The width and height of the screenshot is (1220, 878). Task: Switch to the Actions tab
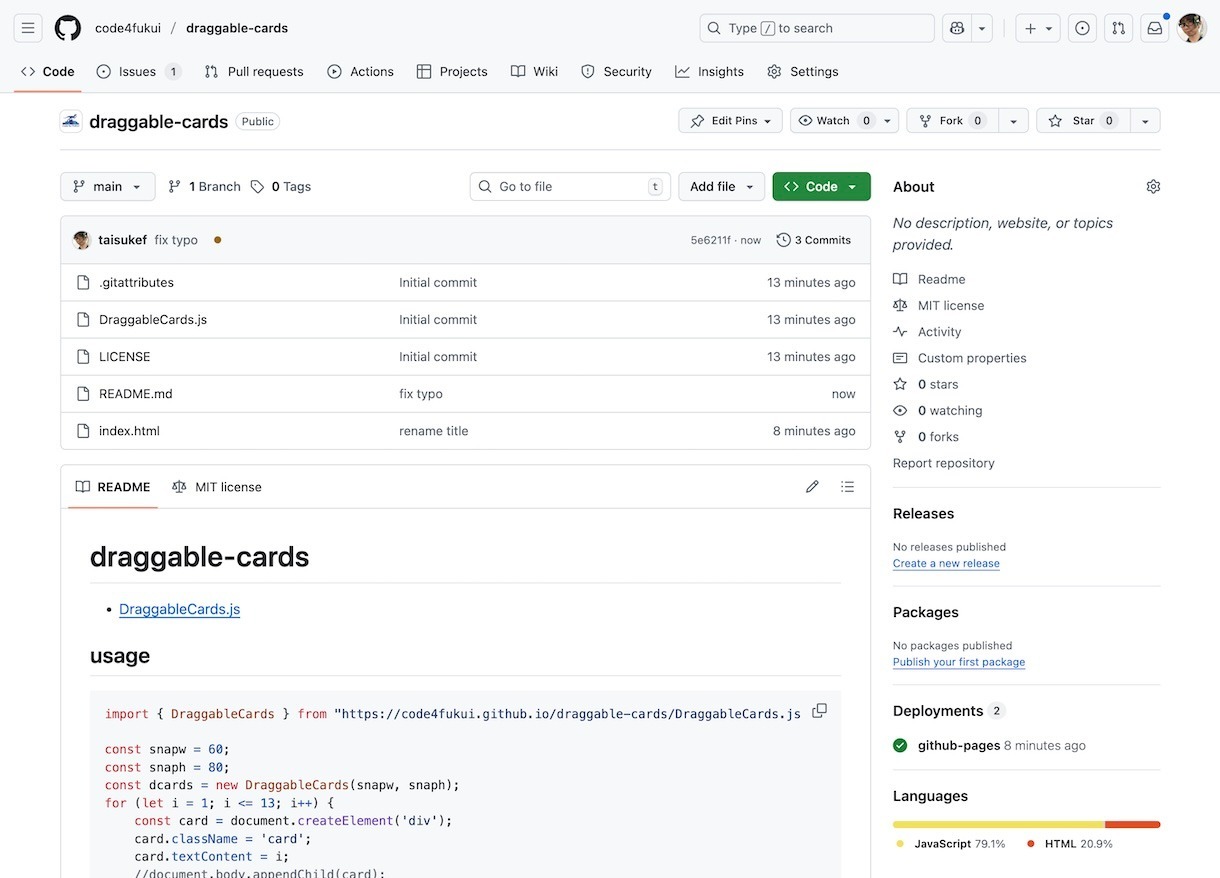coord(360,72)
